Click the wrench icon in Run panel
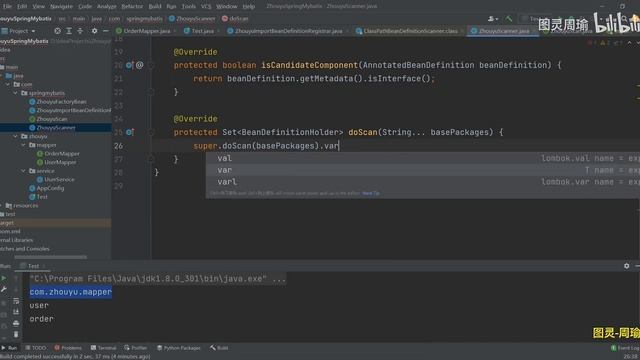 click(x=4, y=289)
